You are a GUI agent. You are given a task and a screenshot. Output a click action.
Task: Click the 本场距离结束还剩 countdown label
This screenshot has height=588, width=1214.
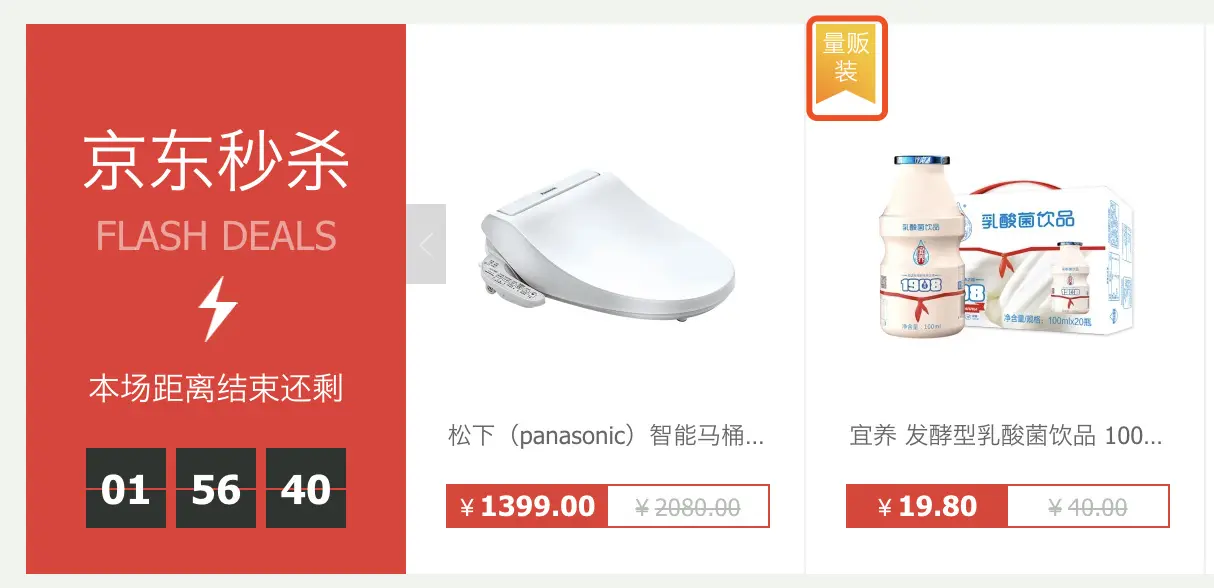(216, 387)
